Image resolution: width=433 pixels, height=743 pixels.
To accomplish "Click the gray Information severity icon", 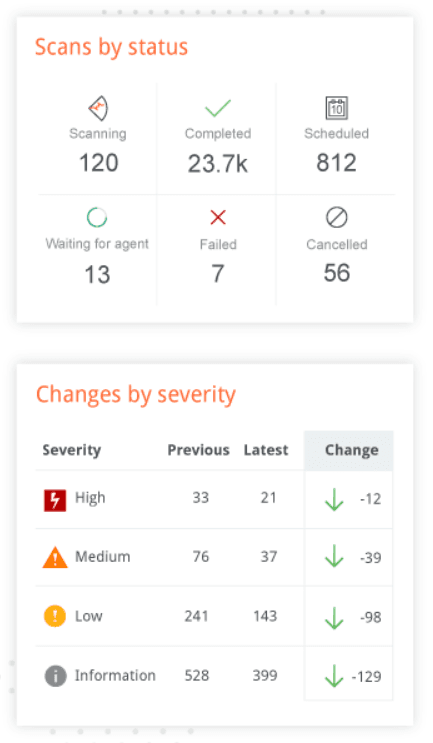I will coord(55,676).
